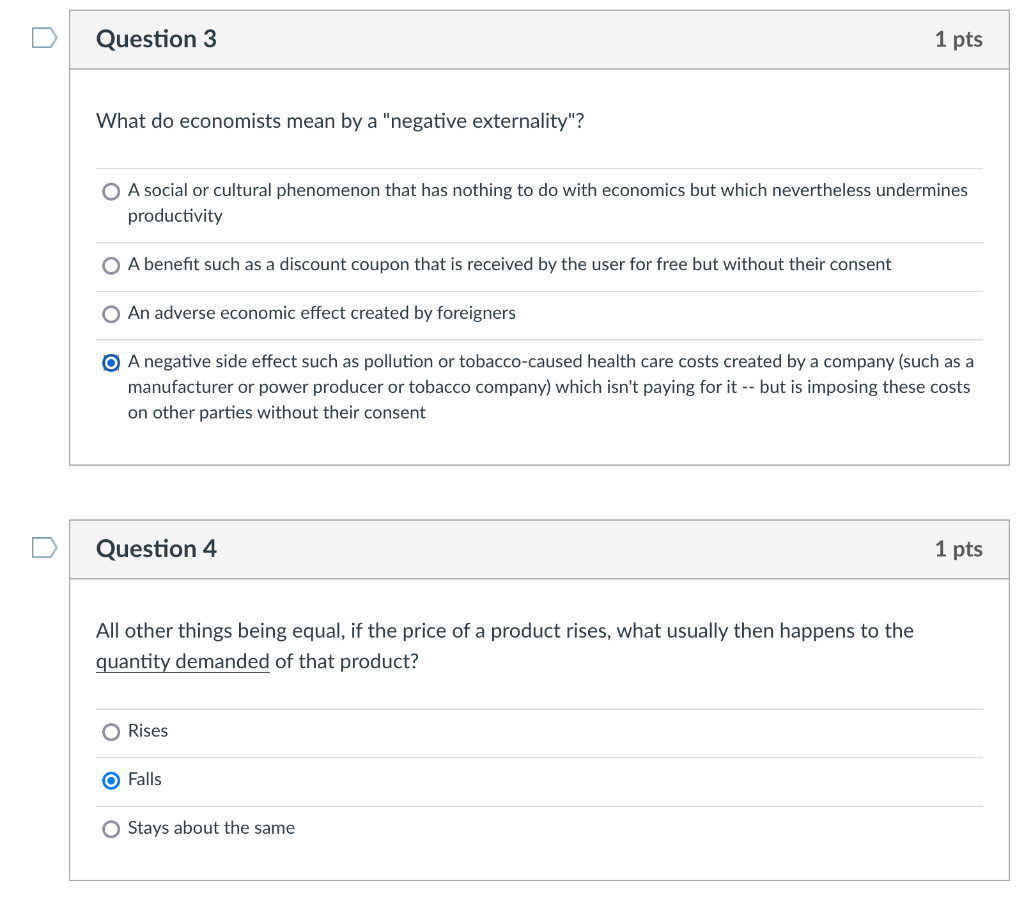Image resolution: width=1024 pixels, height=904 pixels.
Task: Click the "Question 3" header title
Action: [x=156, y=39]
